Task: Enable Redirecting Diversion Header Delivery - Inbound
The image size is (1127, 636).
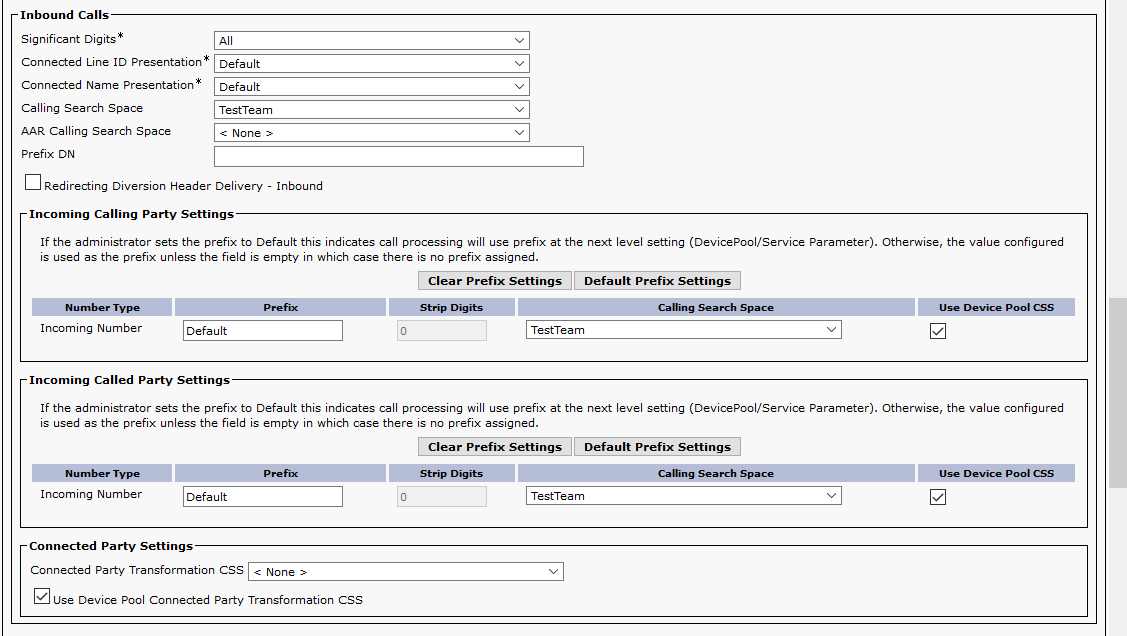Action: click(34, 183)
